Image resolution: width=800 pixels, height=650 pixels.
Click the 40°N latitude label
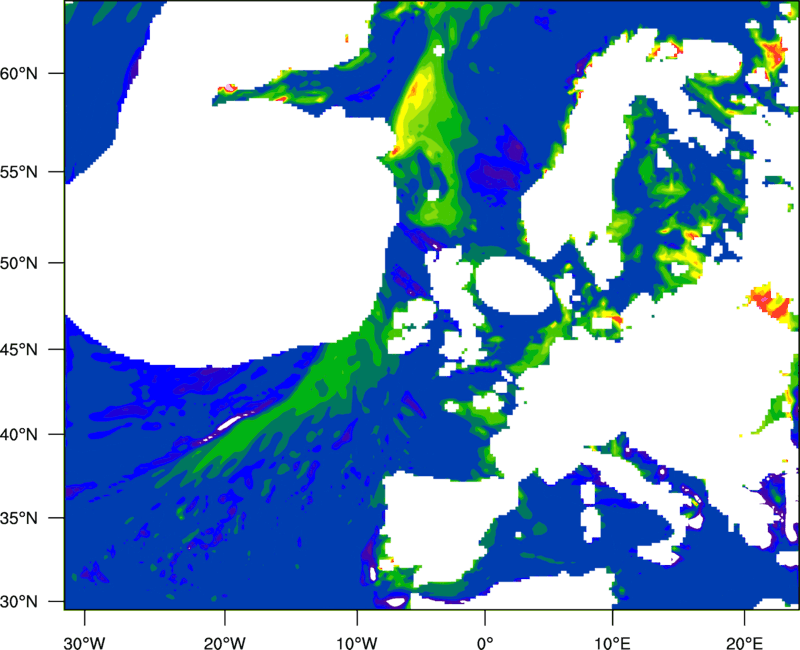coord(19,435)
